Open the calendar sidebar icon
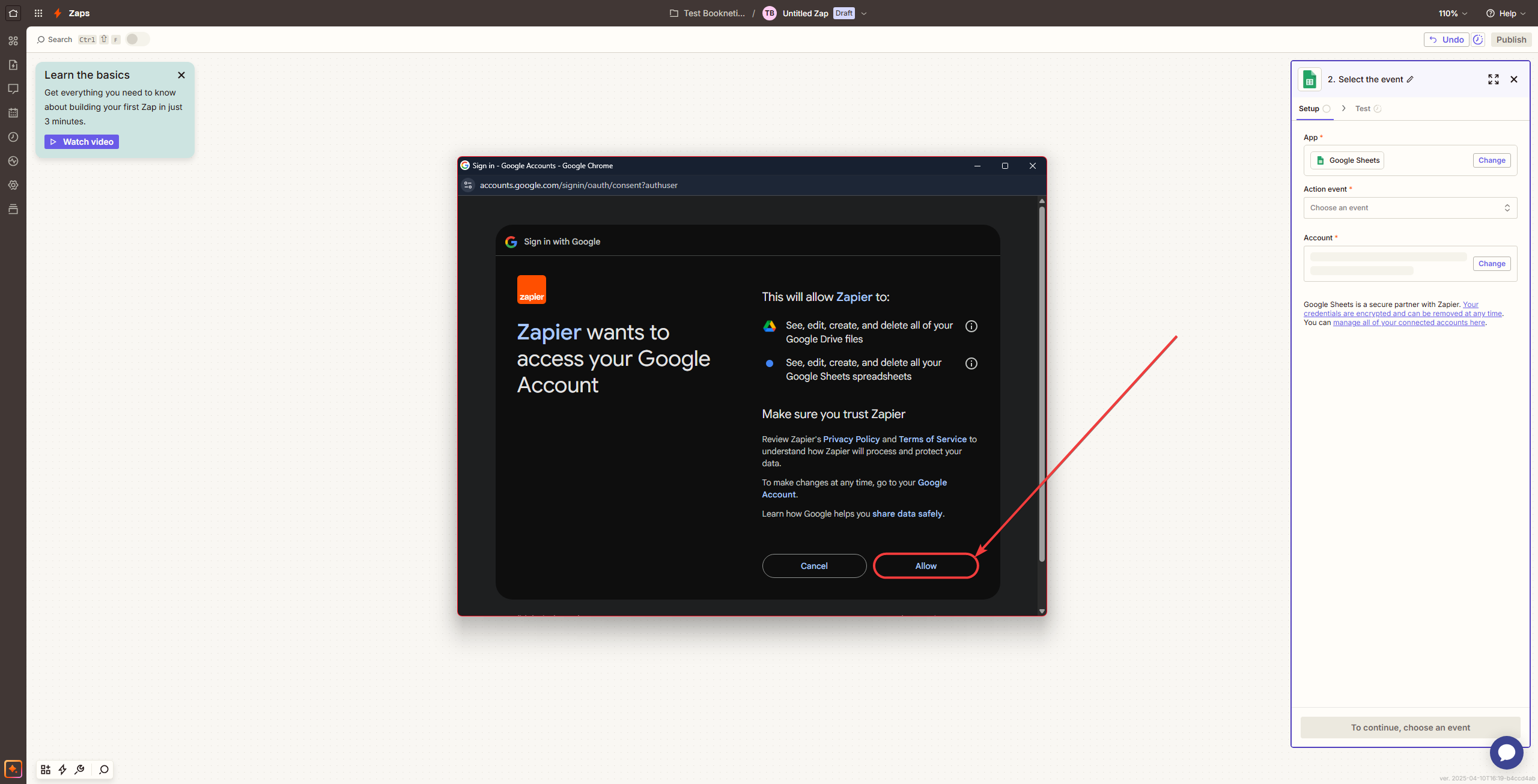Screen dimensions: 1538x784 pyautogui.click(x=13, y=113)
